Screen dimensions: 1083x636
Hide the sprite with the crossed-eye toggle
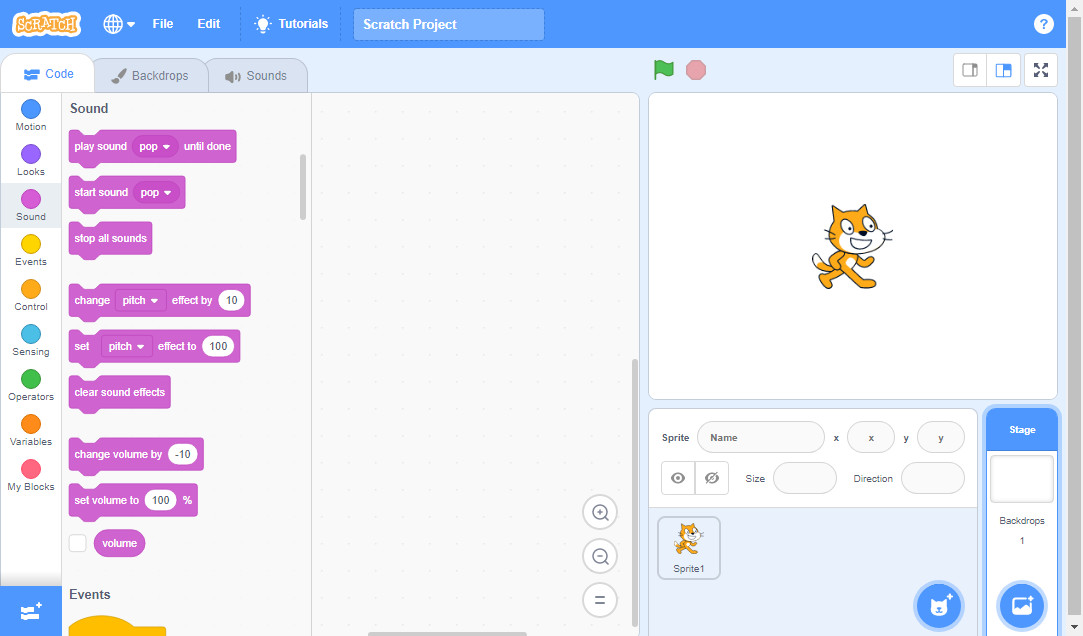[x=712, y=478]
